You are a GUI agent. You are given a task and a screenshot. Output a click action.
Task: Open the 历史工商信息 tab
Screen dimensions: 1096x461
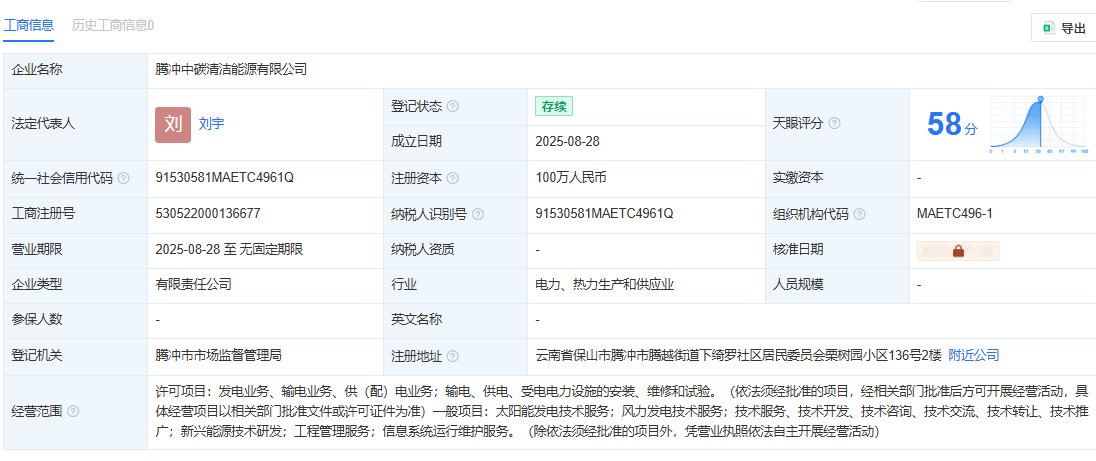tap(112, 26)
